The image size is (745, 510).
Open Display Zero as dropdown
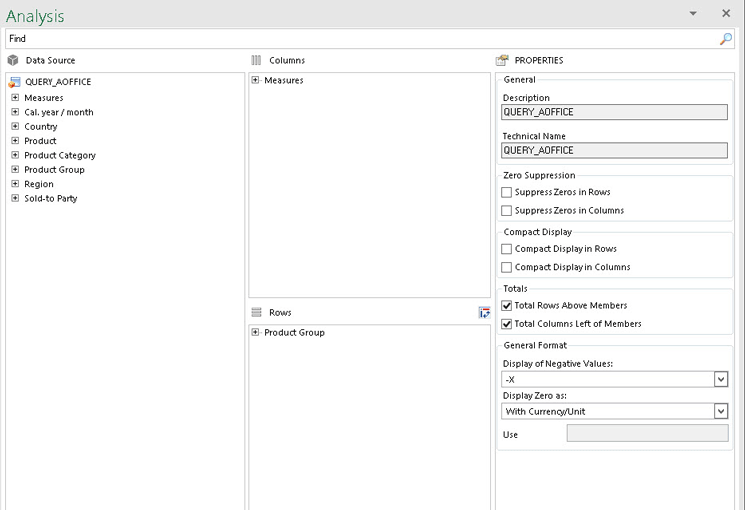[x=721, y=411]
